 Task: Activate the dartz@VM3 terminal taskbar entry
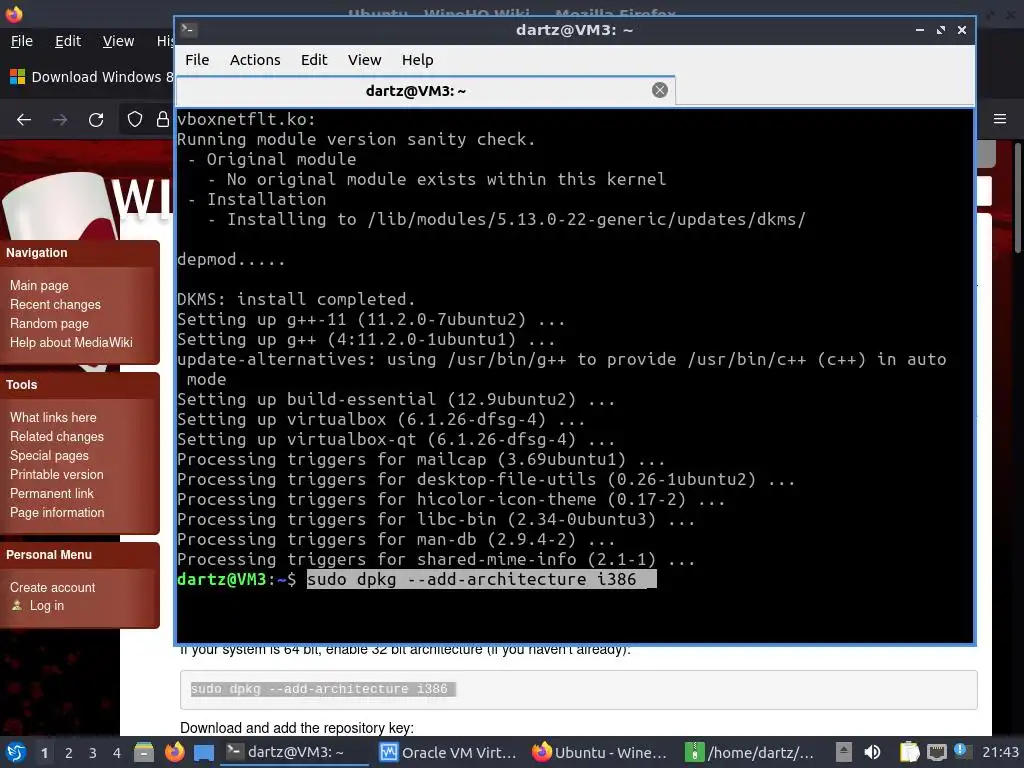pyautogui.click(x=295, y=752)
